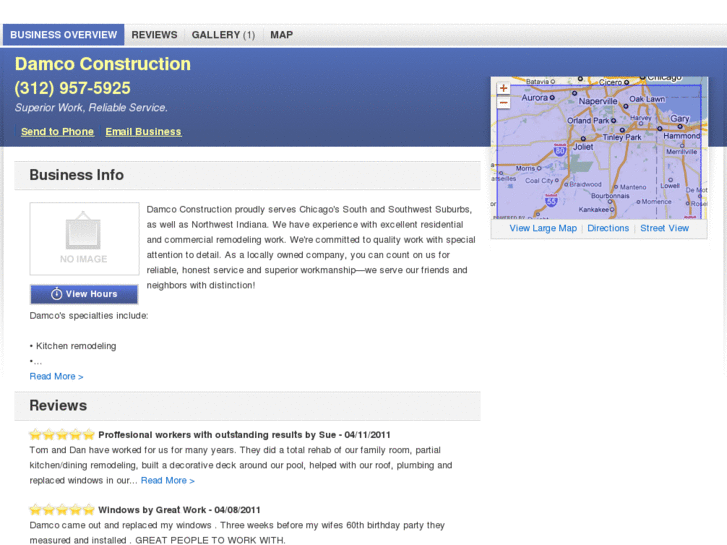Click the five-star rating on Sue's review
The width and height of the screenshot is (727, 545).
[62, 435]
